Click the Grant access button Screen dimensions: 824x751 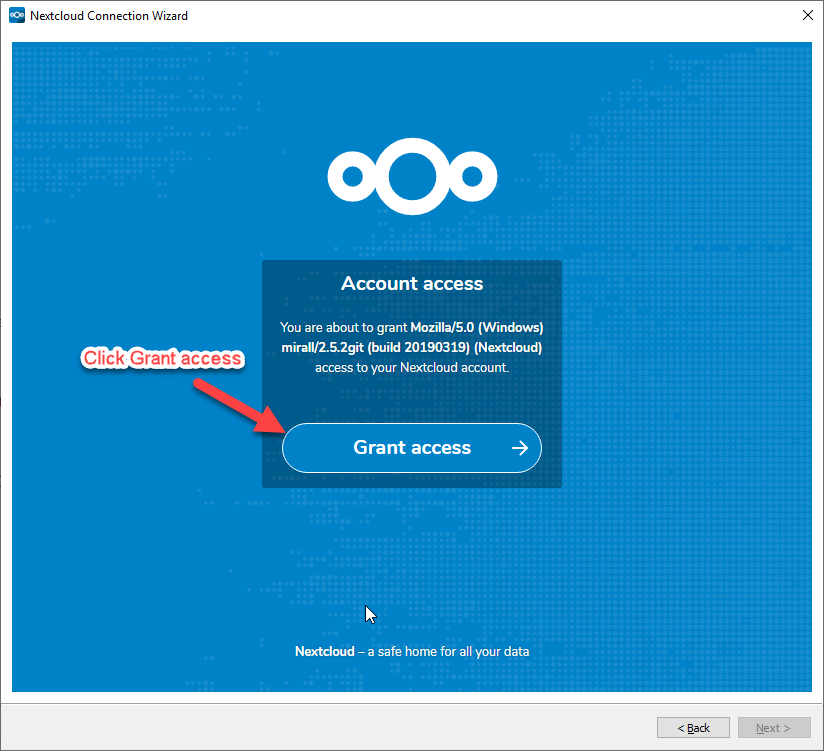[x=411, y=448]
